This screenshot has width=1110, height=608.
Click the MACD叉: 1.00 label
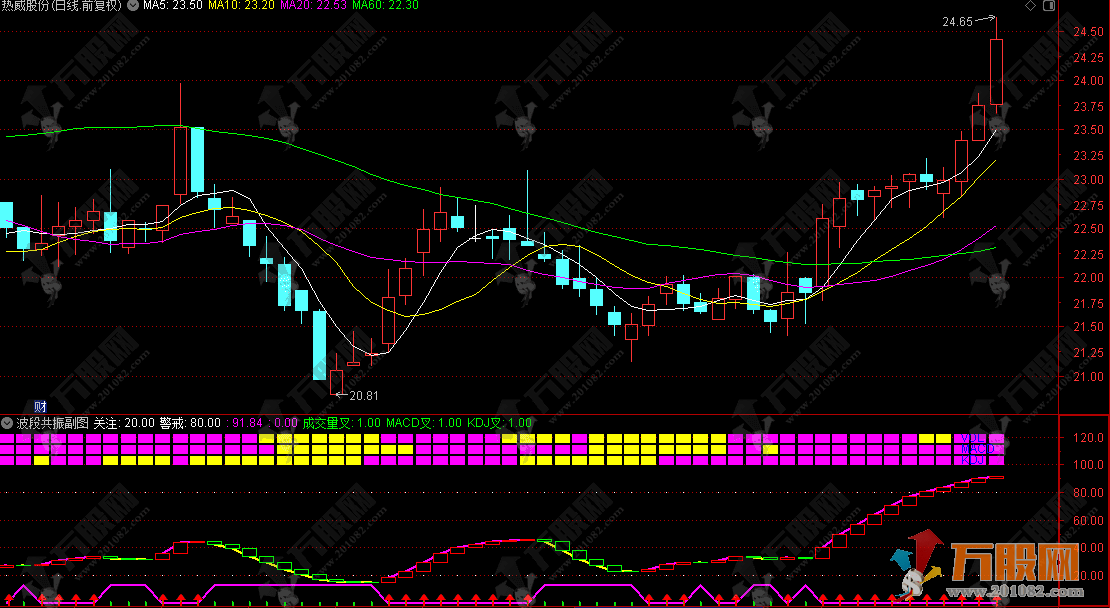tap(423, 423)
